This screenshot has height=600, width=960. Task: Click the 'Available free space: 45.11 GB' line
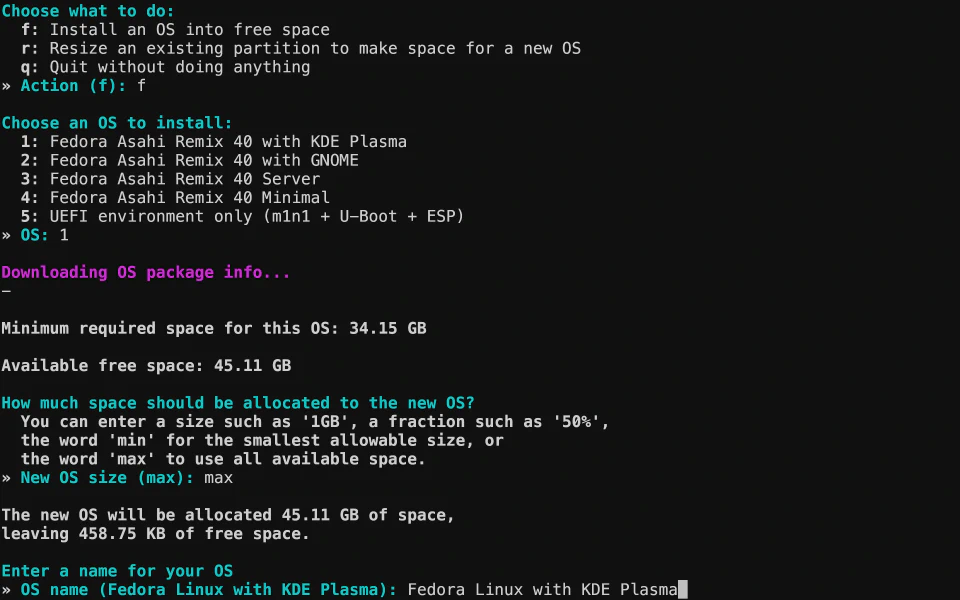(x=146, y=366)
